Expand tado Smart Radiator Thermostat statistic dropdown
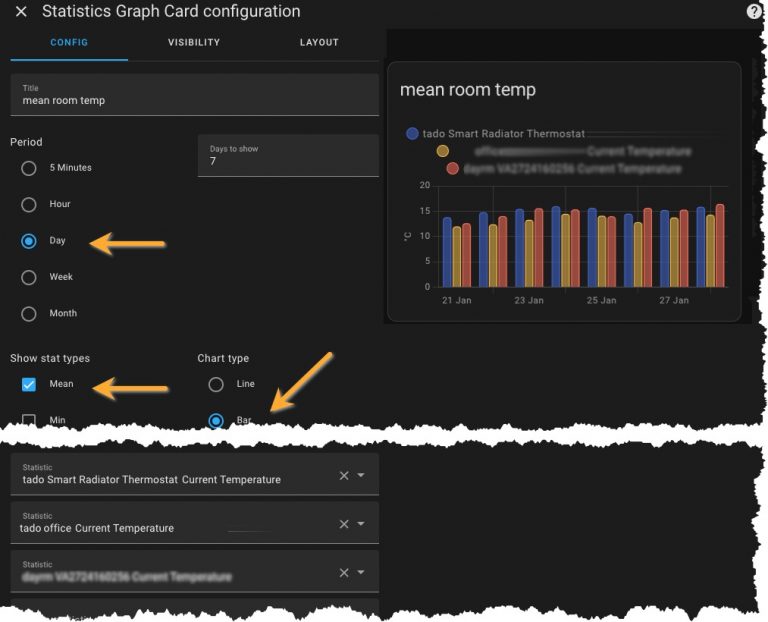The height and width of the screenshot is (622, 768). click(x=361, y=476)
